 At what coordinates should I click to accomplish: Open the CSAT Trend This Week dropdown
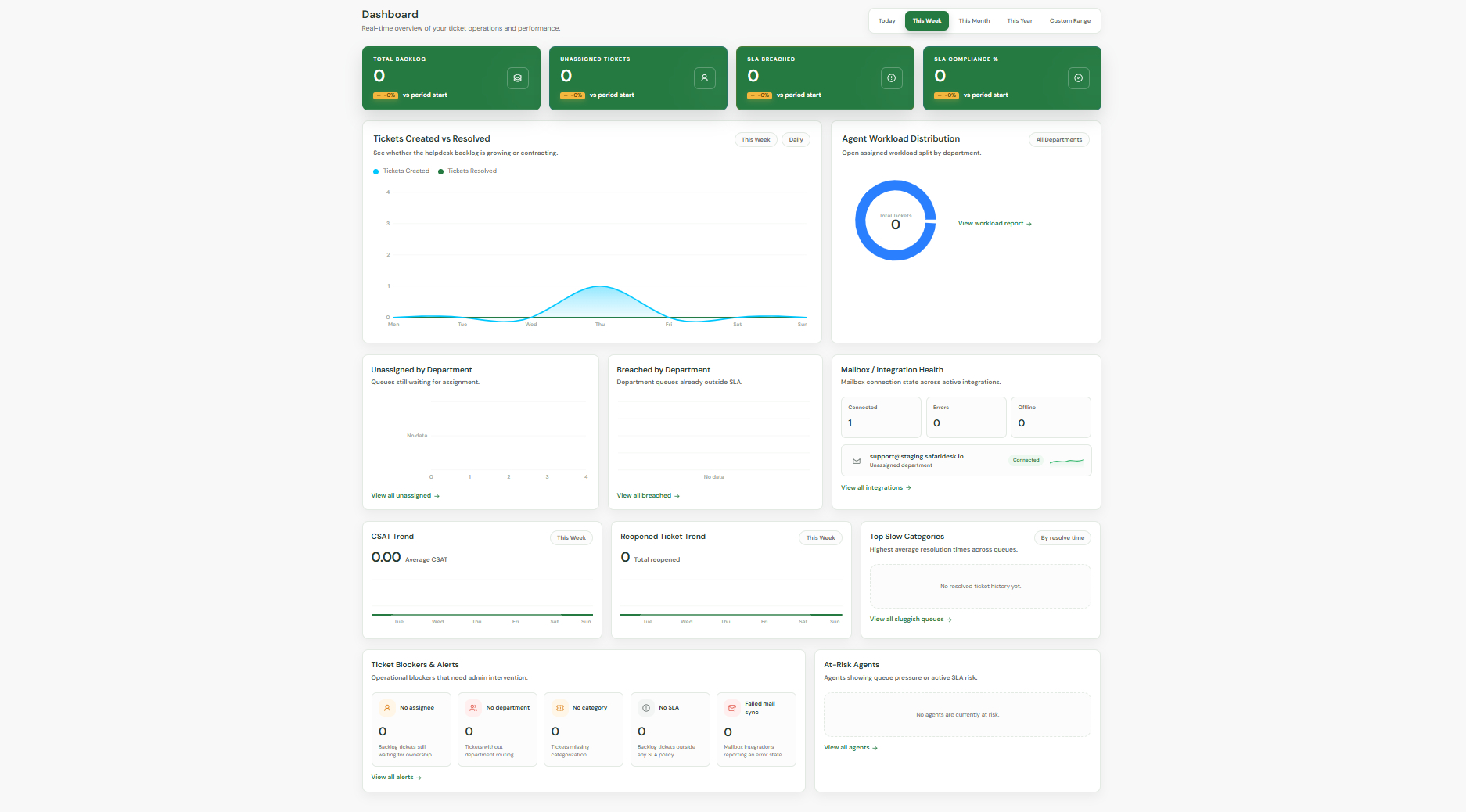tap(571, 538)
